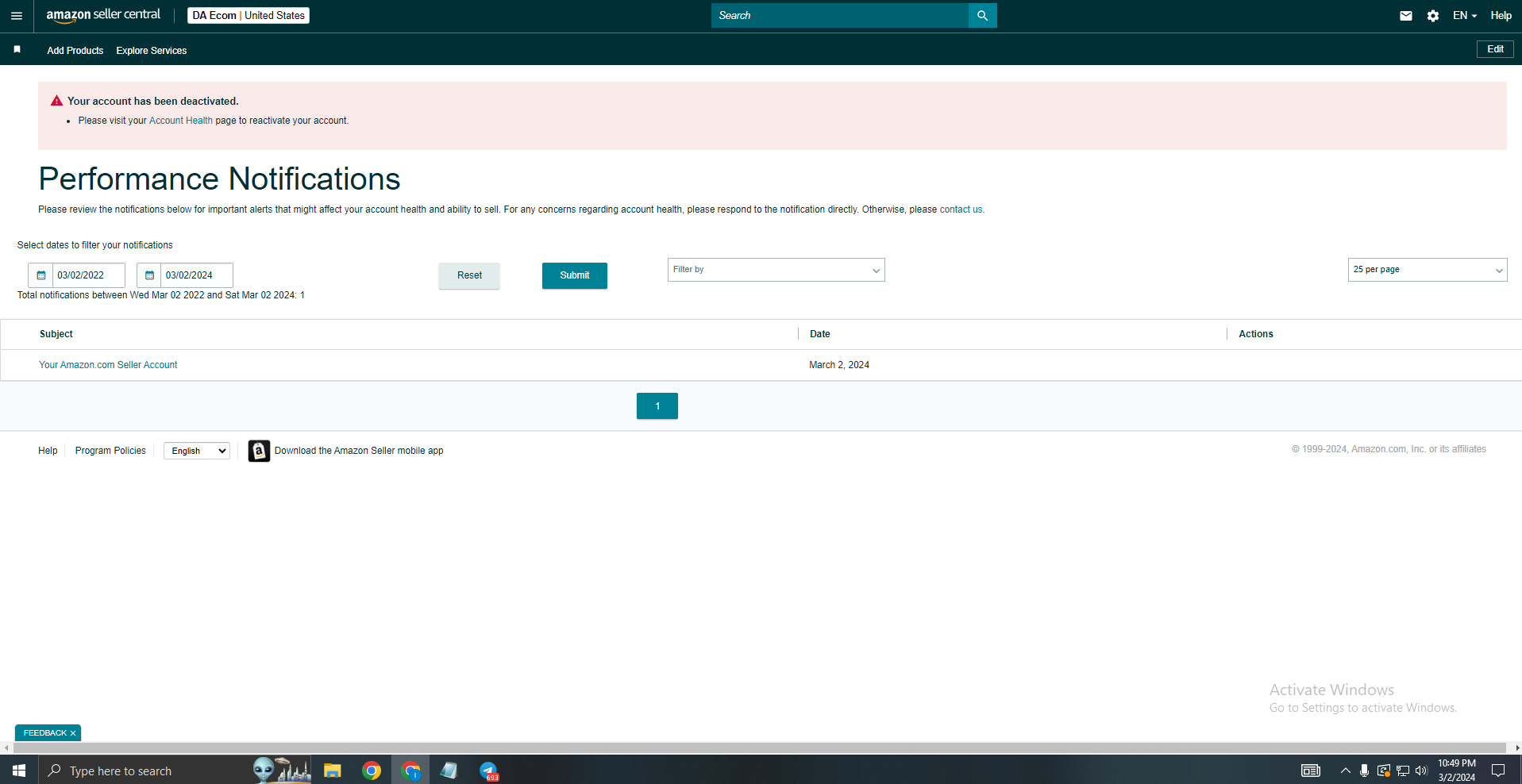Open the Program Policies link
This screenshot has height=784, width=1522.
coord(110,451)
